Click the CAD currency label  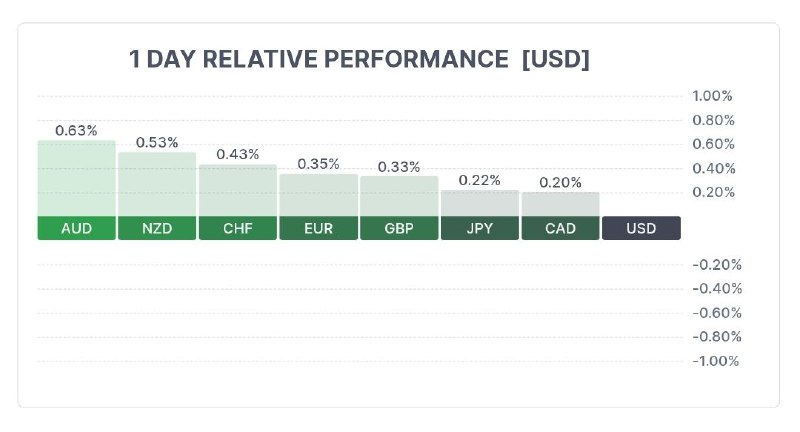pos(560,228)
